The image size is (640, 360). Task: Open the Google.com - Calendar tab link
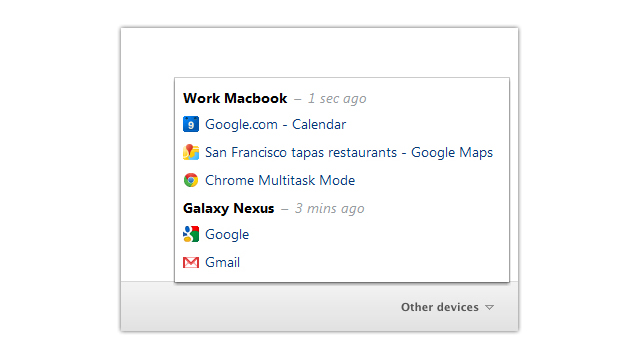[x=276, y=124]
